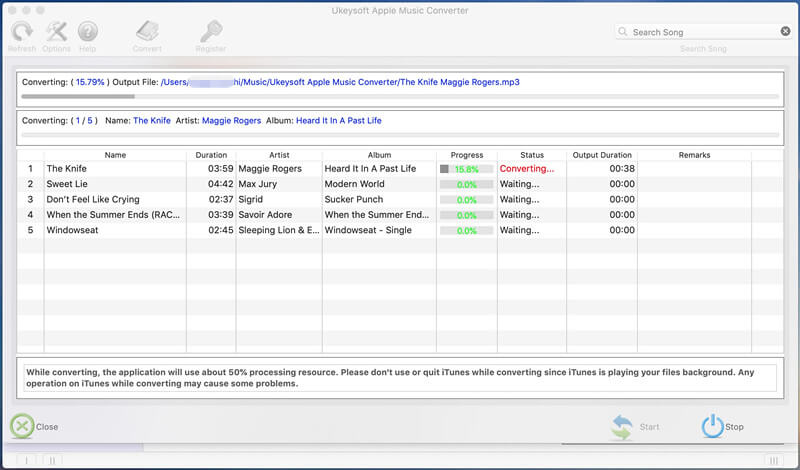Click the Convert toolbar icon
The width and height of the screenshot is (800, 470).
pos(147,31)
